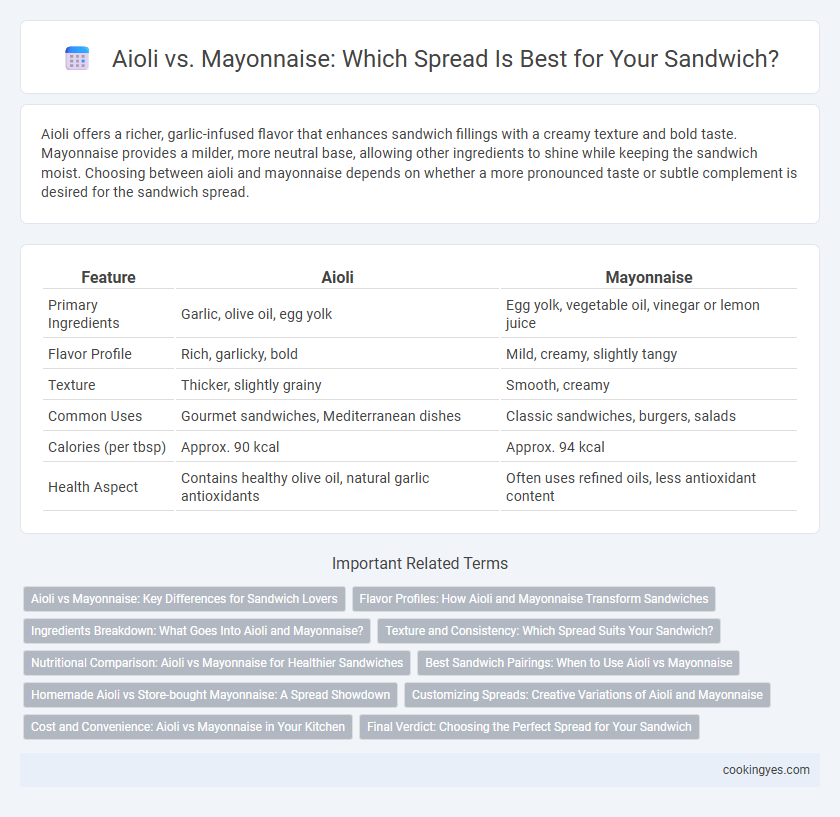This screenshot has height=817, width=840.
Task: Open 'Customizing Spreads: Creative Variations' tag
Action: tap(587, 695)
